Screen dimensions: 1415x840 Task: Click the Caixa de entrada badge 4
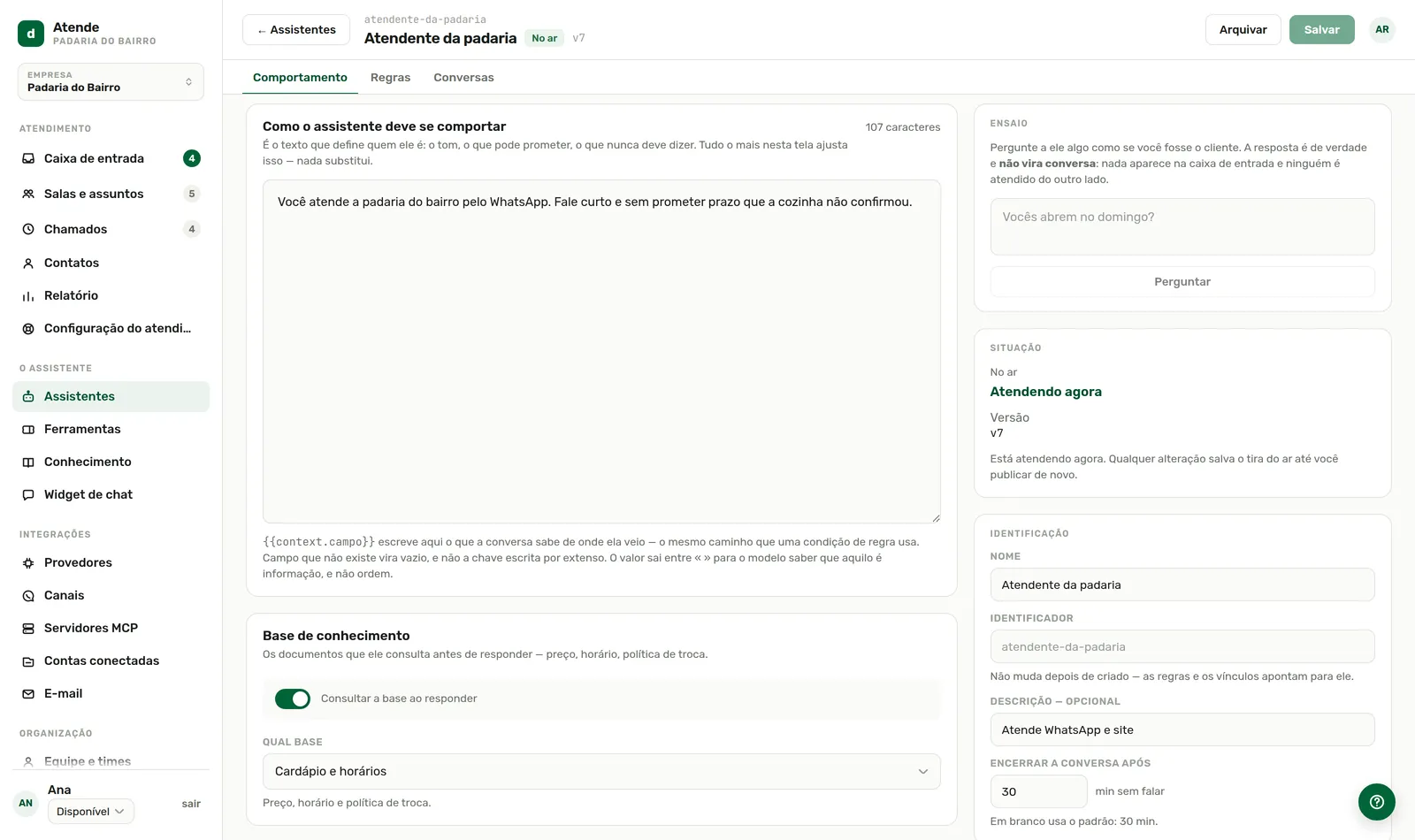(x=191, y=158)
